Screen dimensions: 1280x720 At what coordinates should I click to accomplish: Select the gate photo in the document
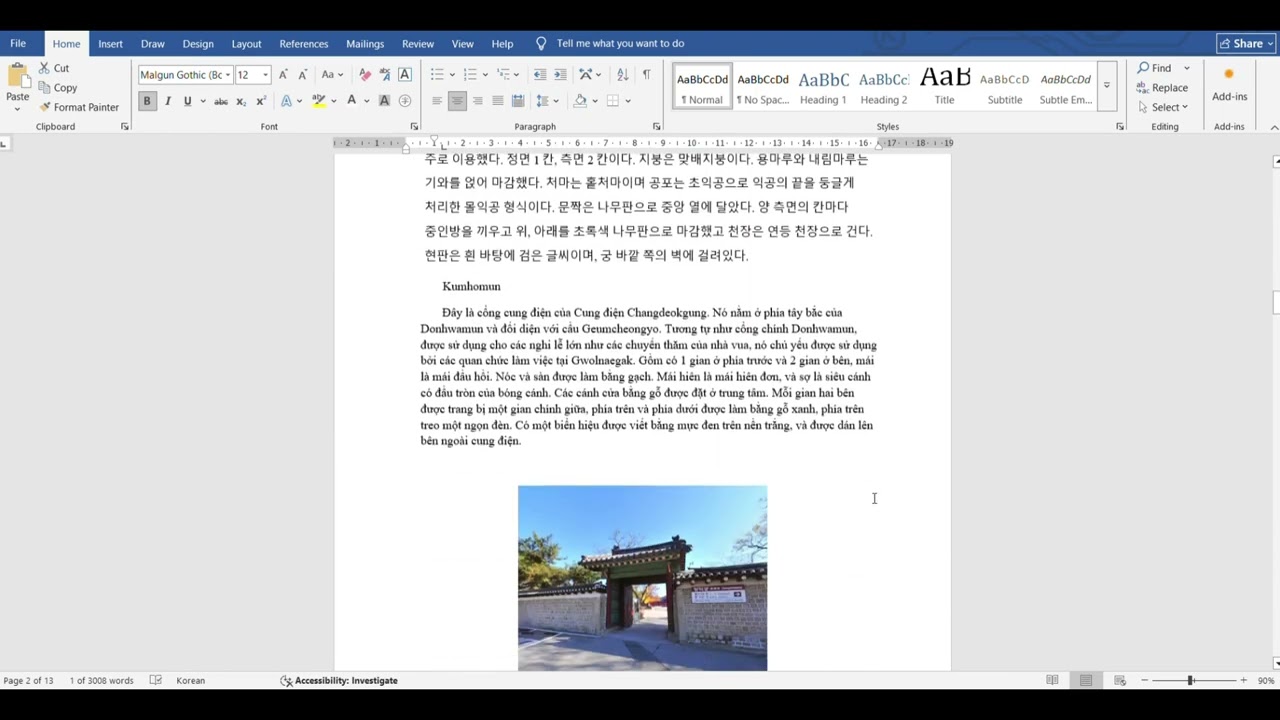pyautogui.click(x=642, y=578)
